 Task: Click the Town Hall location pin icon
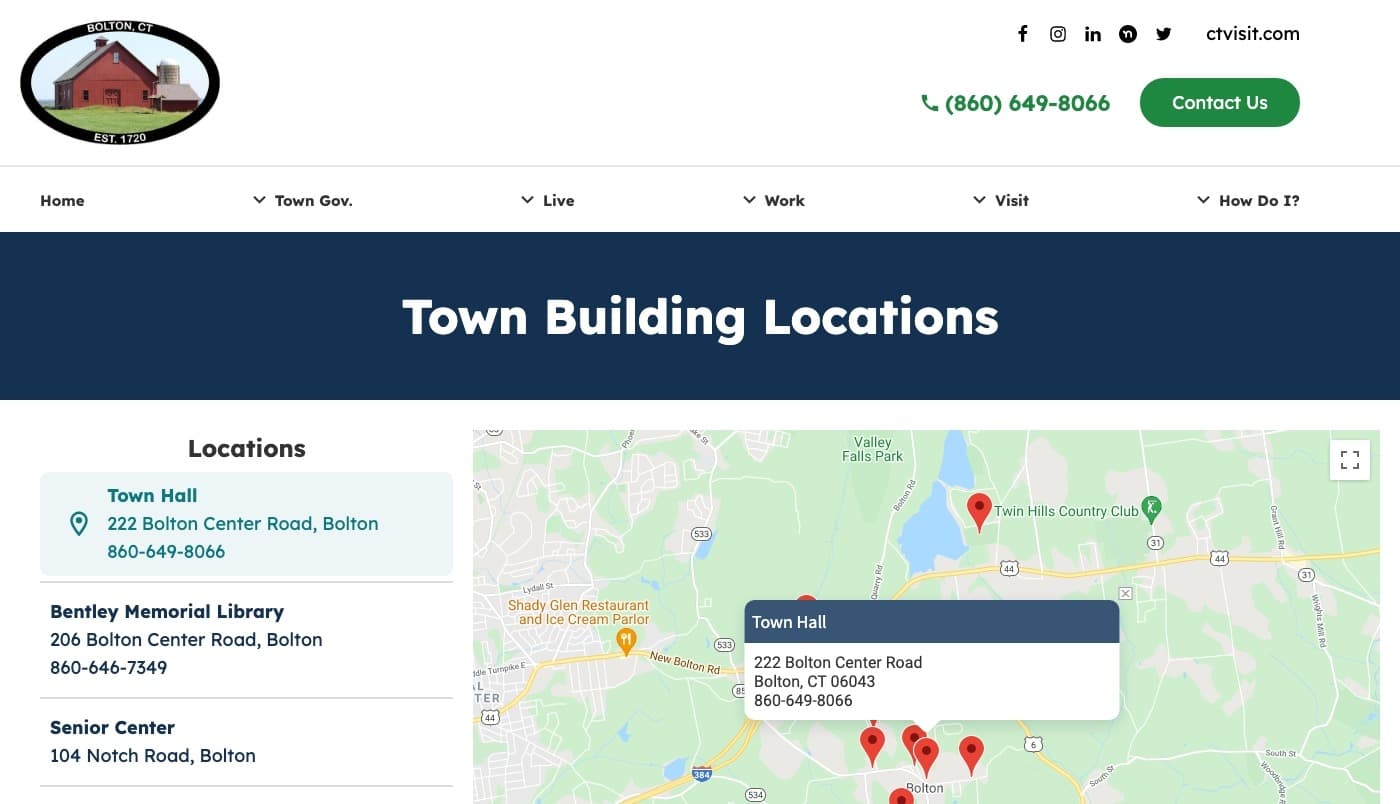point(79,522)
